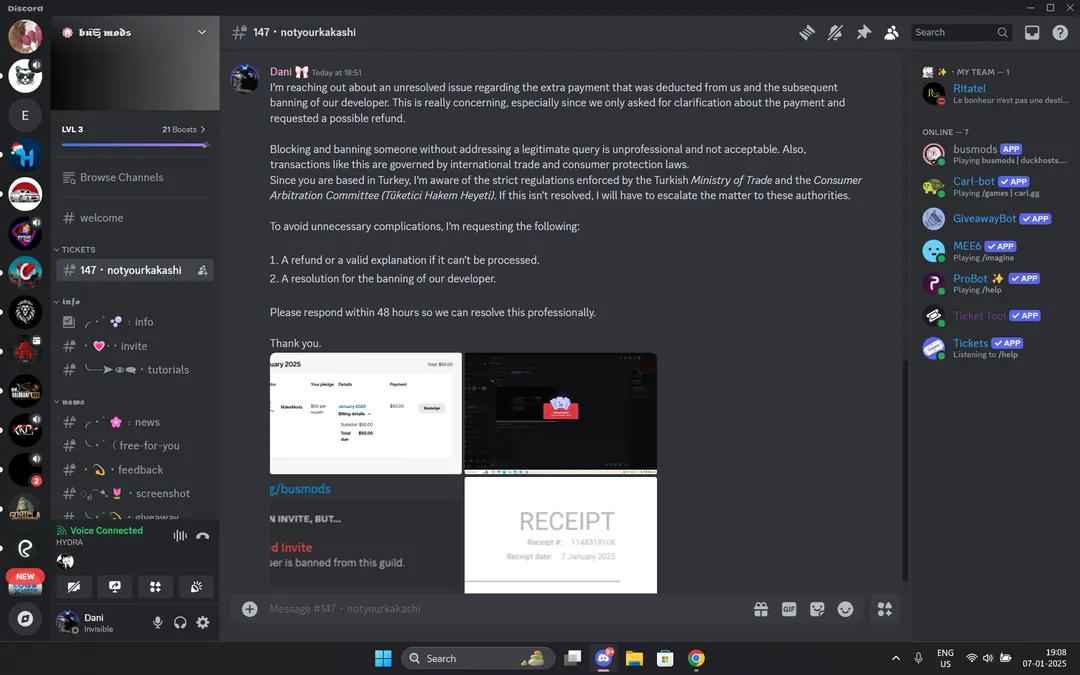Open the free-for-you channel

click(x=134, y=446)
